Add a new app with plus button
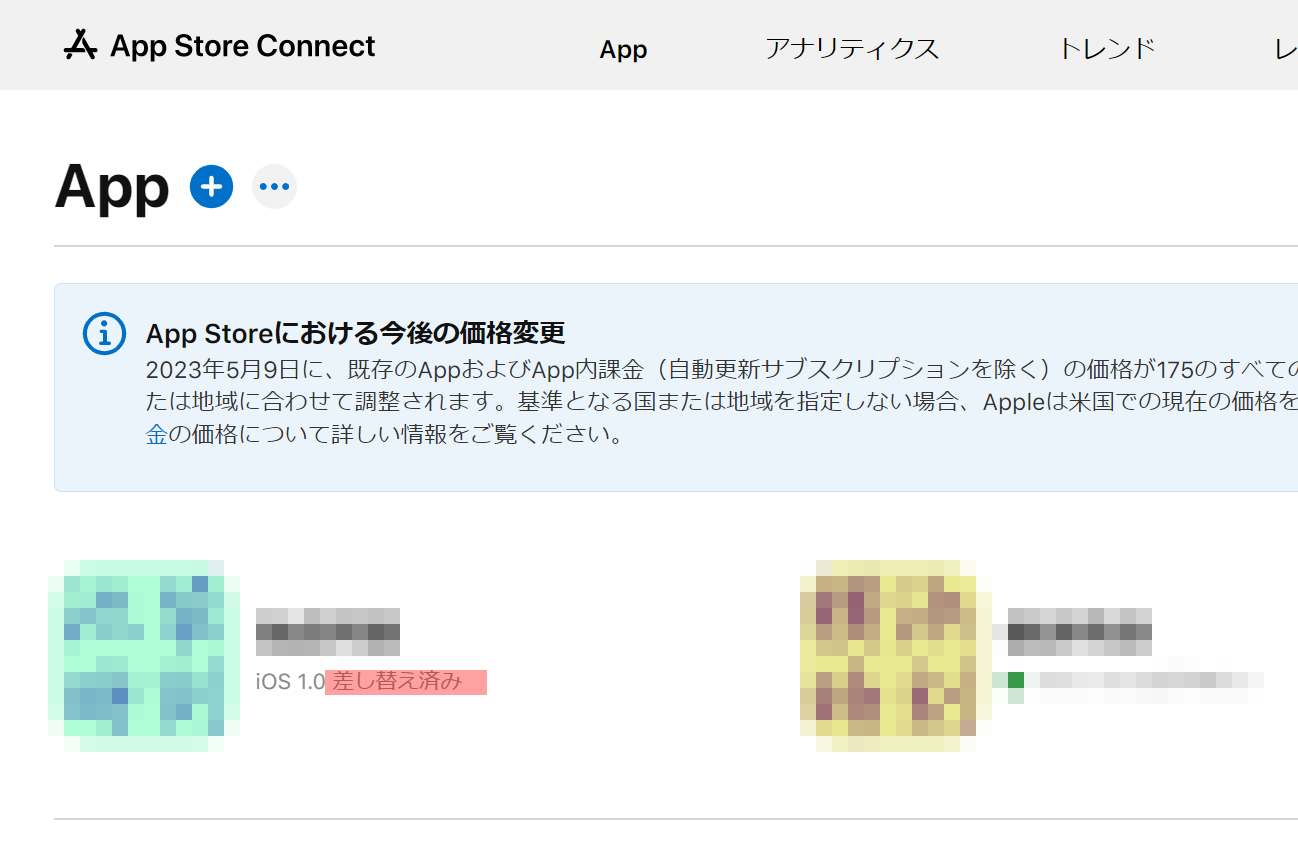This screenshot has height=852, width=1298. 211,187
